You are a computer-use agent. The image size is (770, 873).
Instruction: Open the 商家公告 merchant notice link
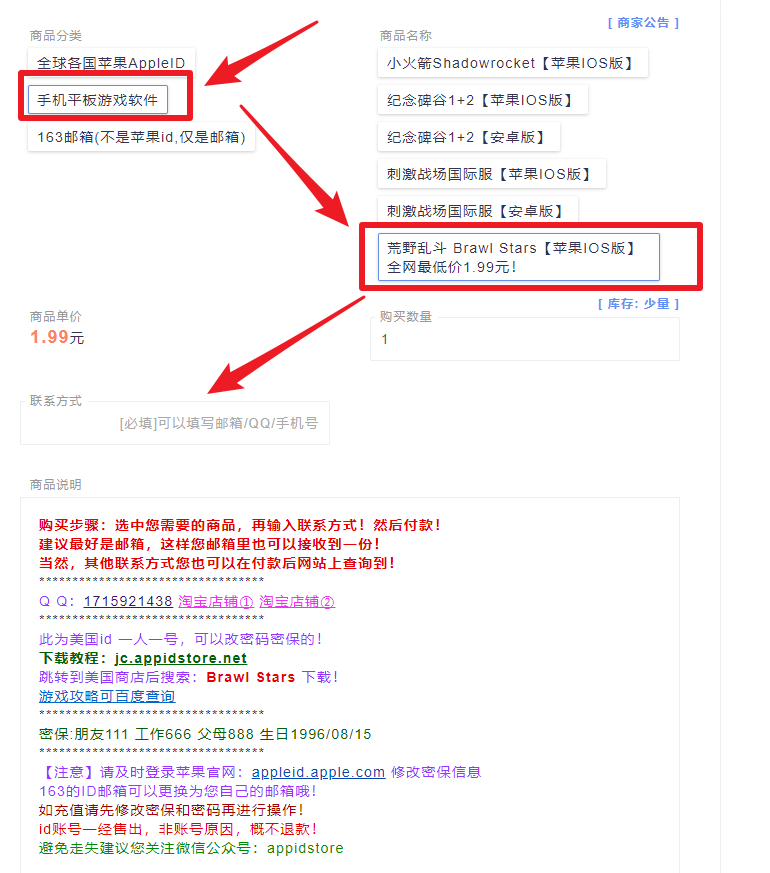[643, 23]
